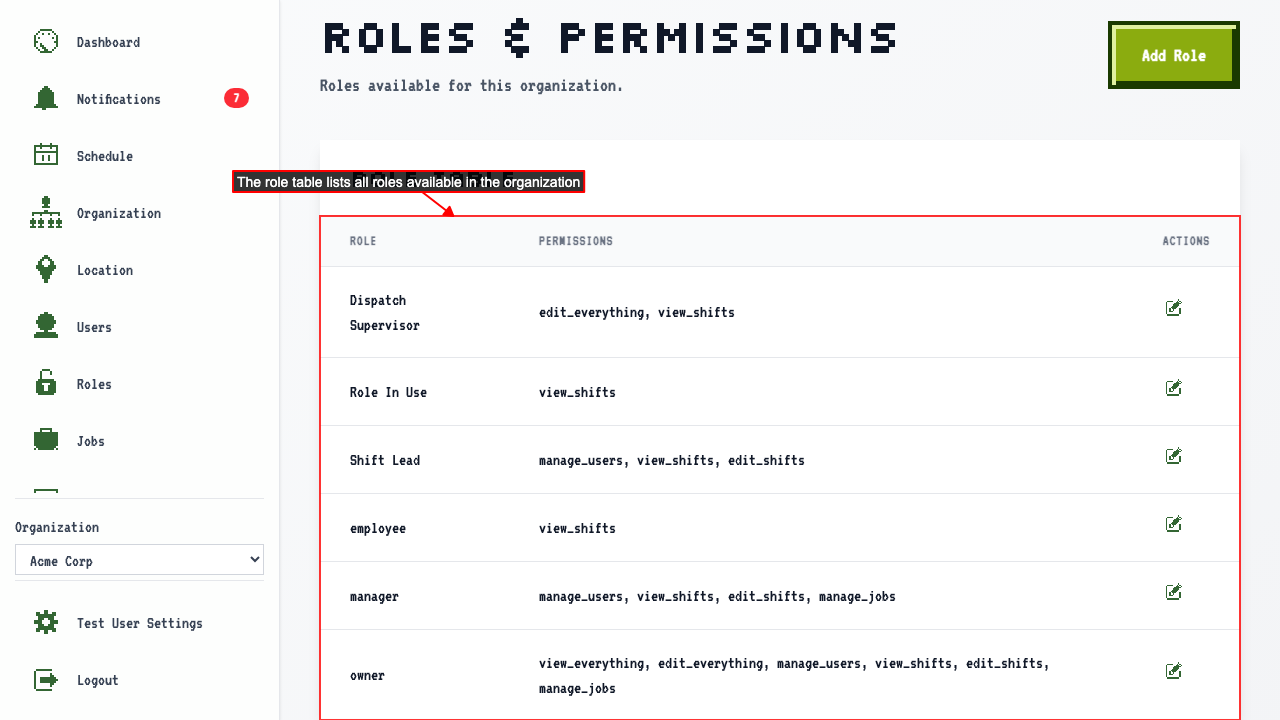1280x720 pixels.
Task: Open the Notifications bell icon
Action: (x=46, y=99)
